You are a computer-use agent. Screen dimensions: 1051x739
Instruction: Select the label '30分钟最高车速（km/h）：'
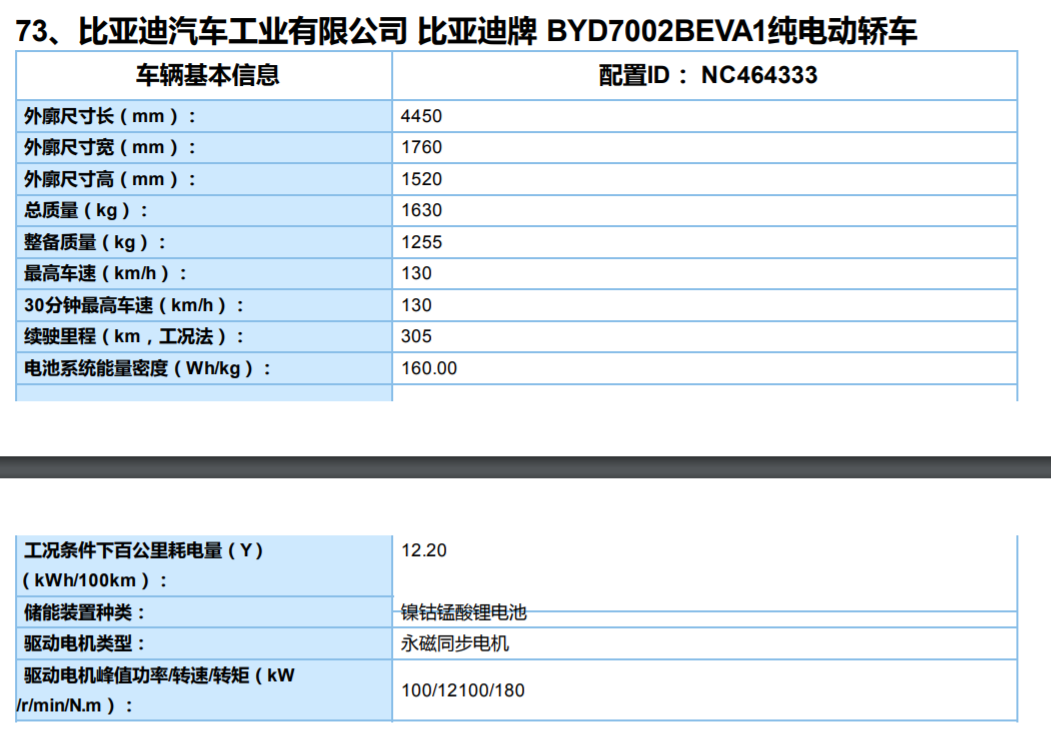point(135,305)
